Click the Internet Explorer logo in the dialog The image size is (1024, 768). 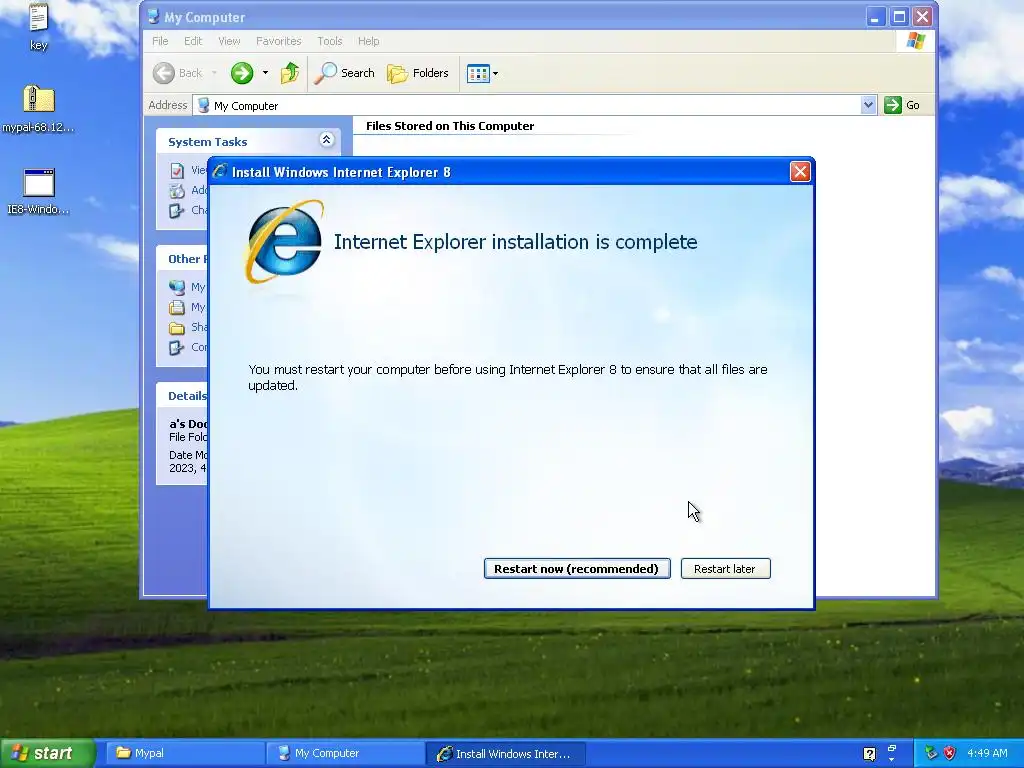[x=285, y=242]
